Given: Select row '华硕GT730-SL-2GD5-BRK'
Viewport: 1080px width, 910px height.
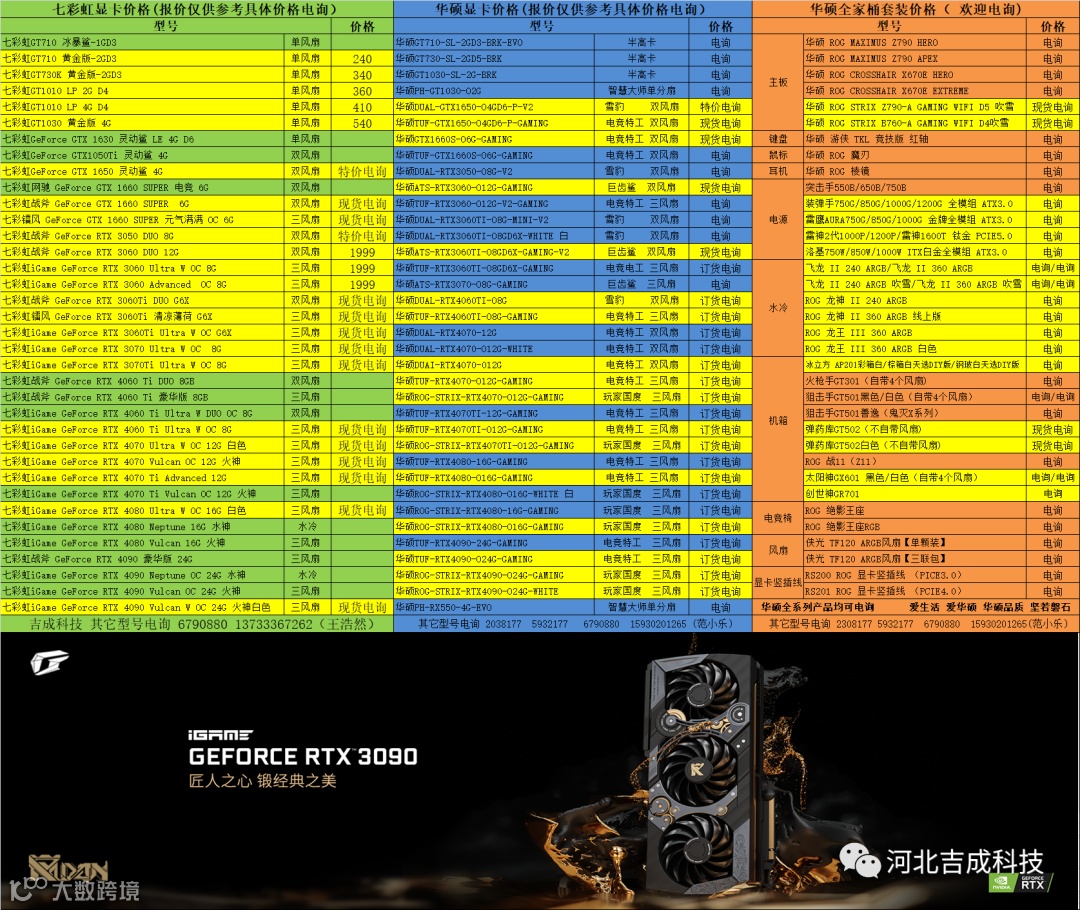Looking at the screenshot, I should coord(572,59).
